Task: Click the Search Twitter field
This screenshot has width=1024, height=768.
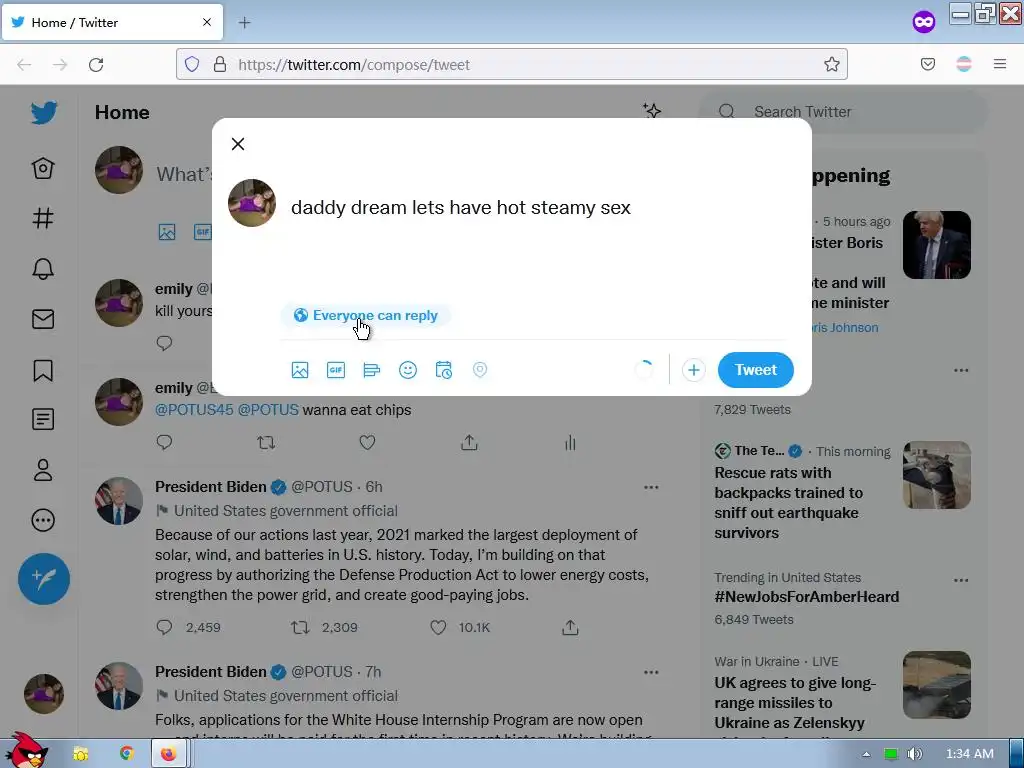Action: click(x=842, y=112)
